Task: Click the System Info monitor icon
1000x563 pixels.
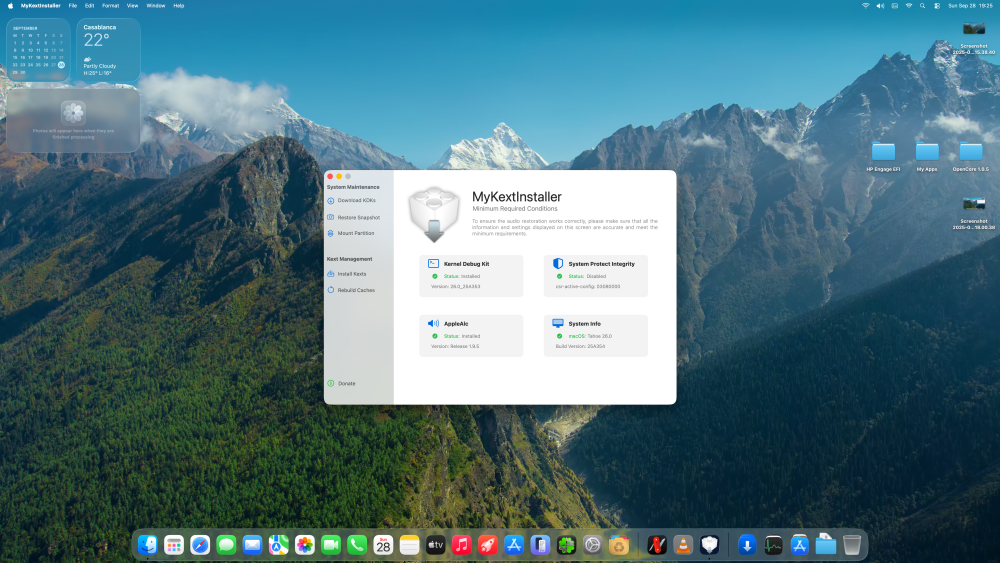Action: [x=558, y=323]
